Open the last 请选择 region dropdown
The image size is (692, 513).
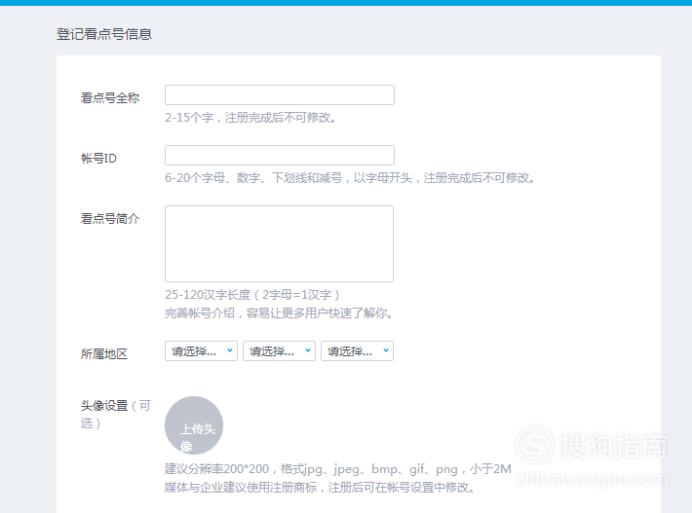tap(357, 351)
